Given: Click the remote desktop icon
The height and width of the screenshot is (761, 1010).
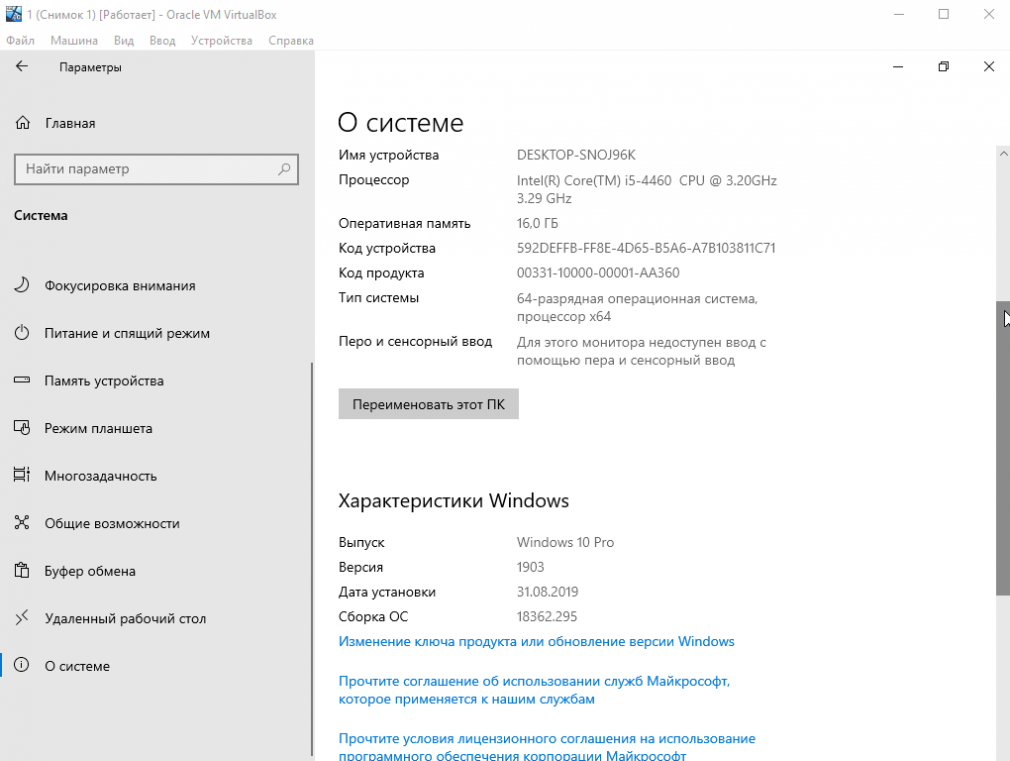Looking at the screenshot, I should (22, 617).
